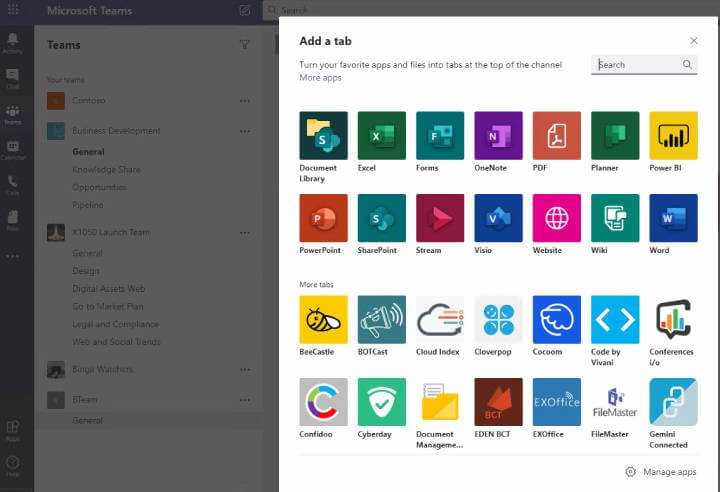Select the BOTCast app icon
720x492 pixels.
pos(382,319)
